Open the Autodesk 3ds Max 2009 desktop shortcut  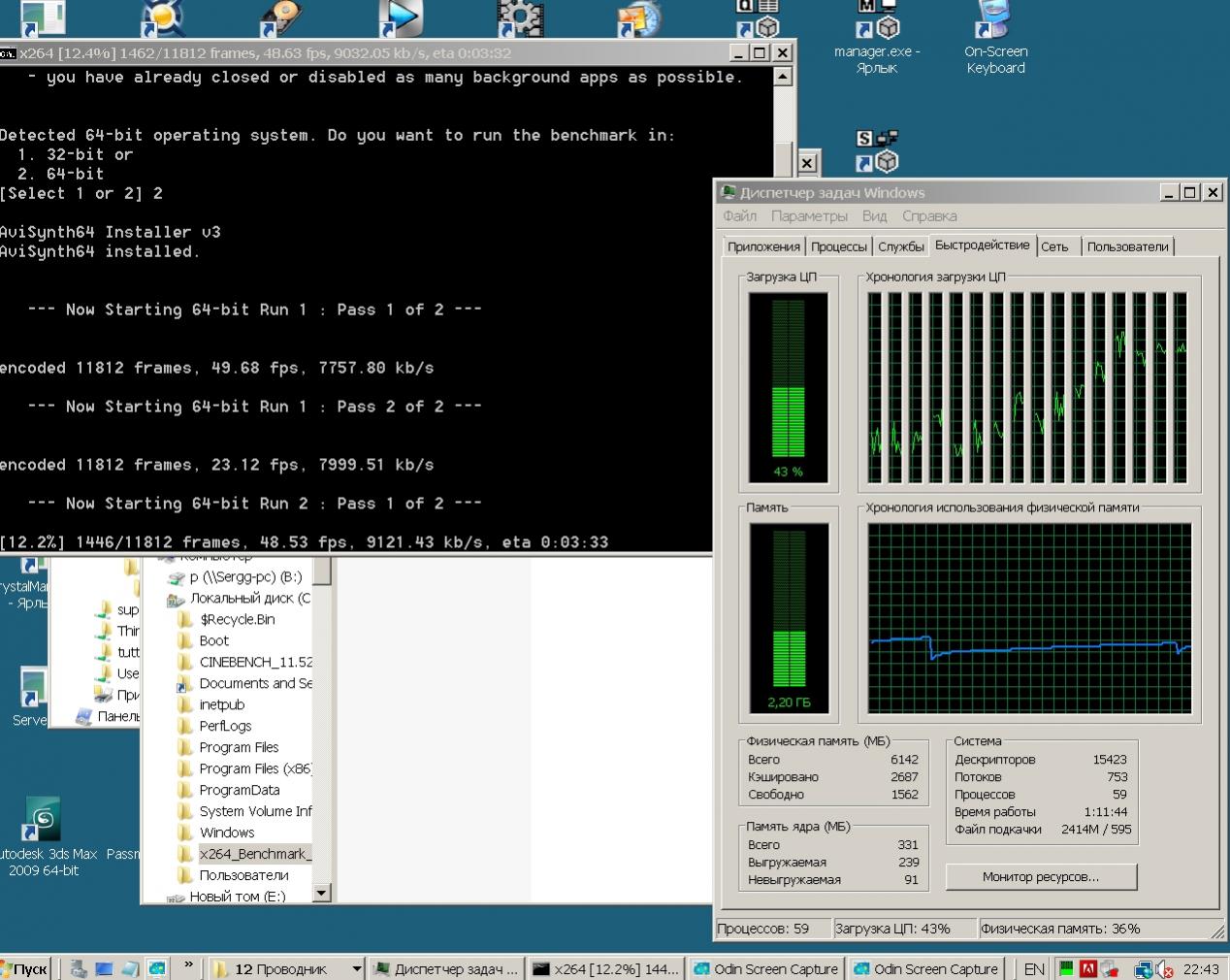(x=44, y=821)
